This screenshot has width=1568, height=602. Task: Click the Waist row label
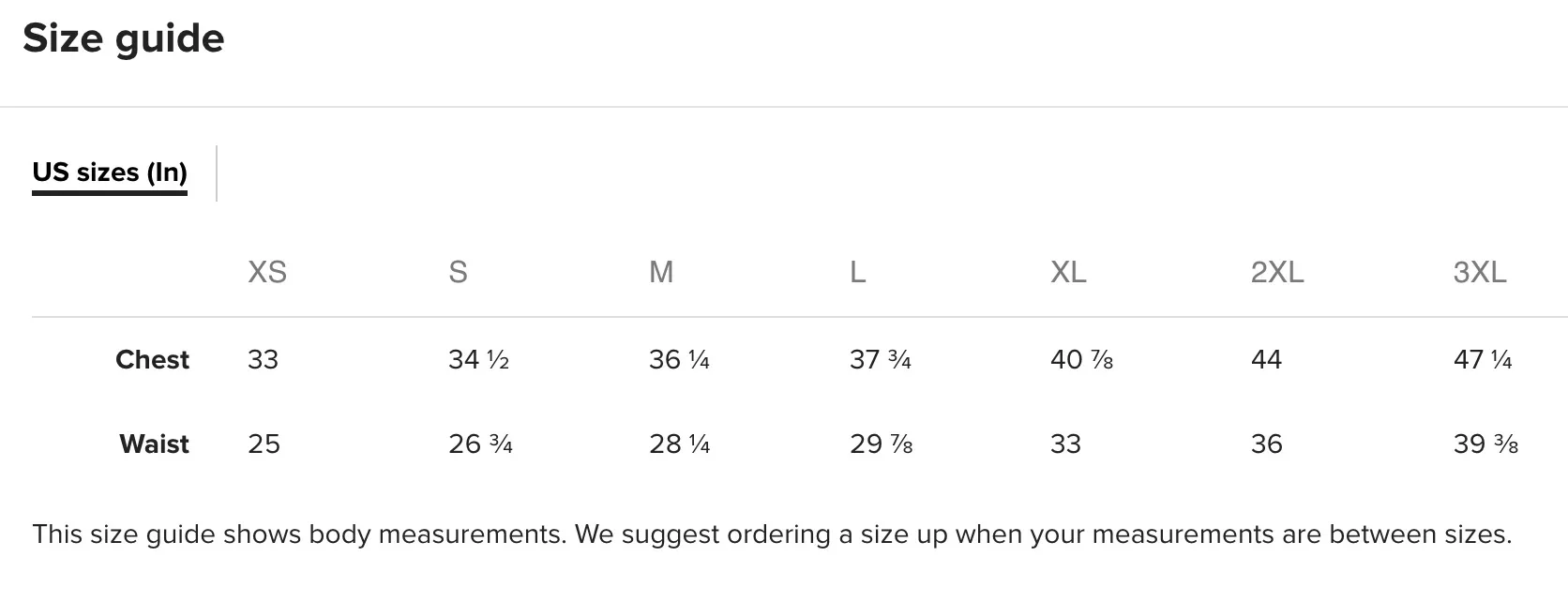point(154,444)
